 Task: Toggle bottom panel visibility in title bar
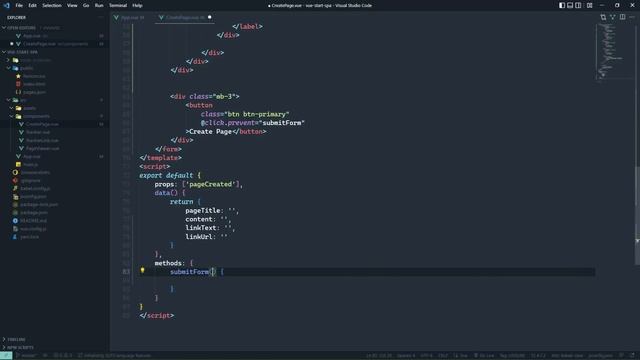click(570, 5)
